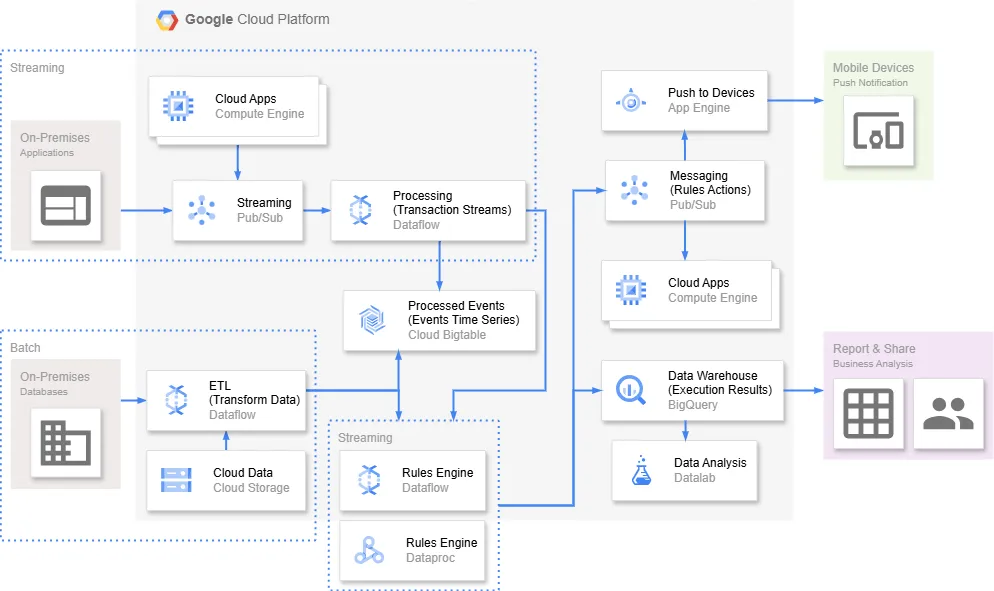Select the Data Warehouse (Execution Results) label
This screenshot has width=994, height=591.
(720, 383)
